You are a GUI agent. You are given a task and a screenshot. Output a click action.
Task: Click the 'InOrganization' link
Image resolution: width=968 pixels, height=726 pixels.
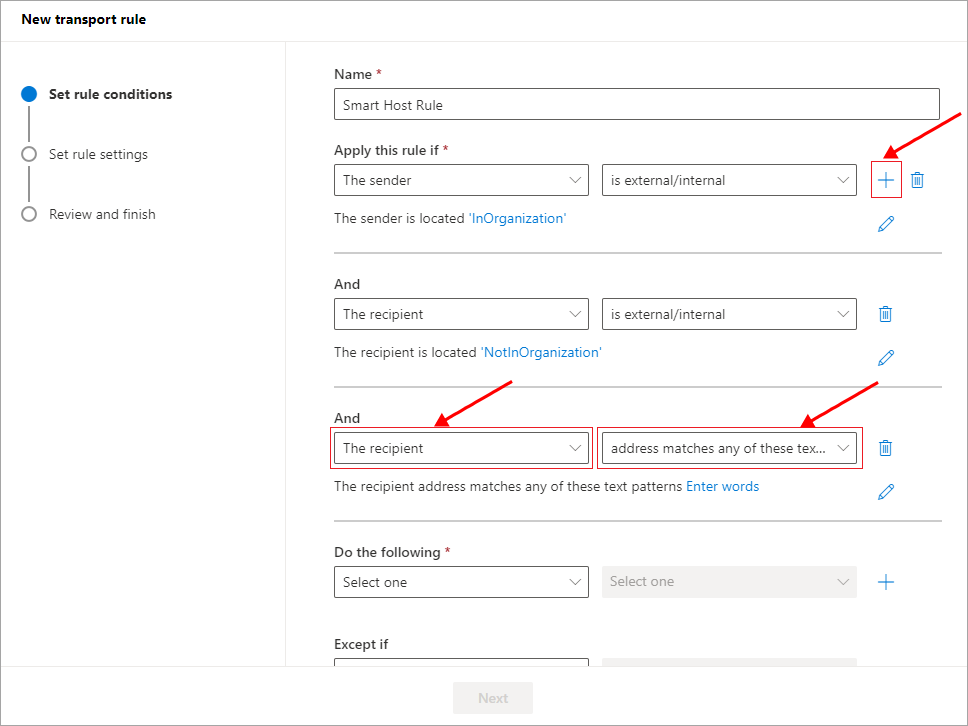(x=517, y=218)
